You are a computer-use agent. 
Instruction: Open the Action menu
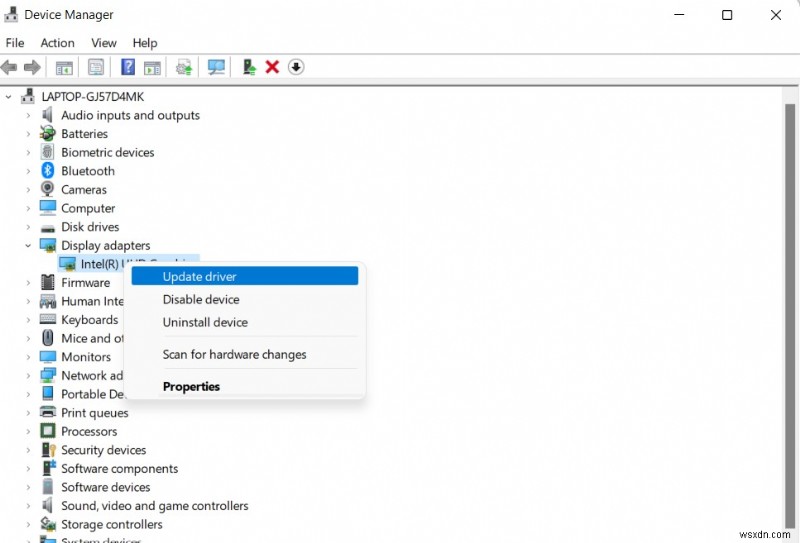click(x=57, y=43)
